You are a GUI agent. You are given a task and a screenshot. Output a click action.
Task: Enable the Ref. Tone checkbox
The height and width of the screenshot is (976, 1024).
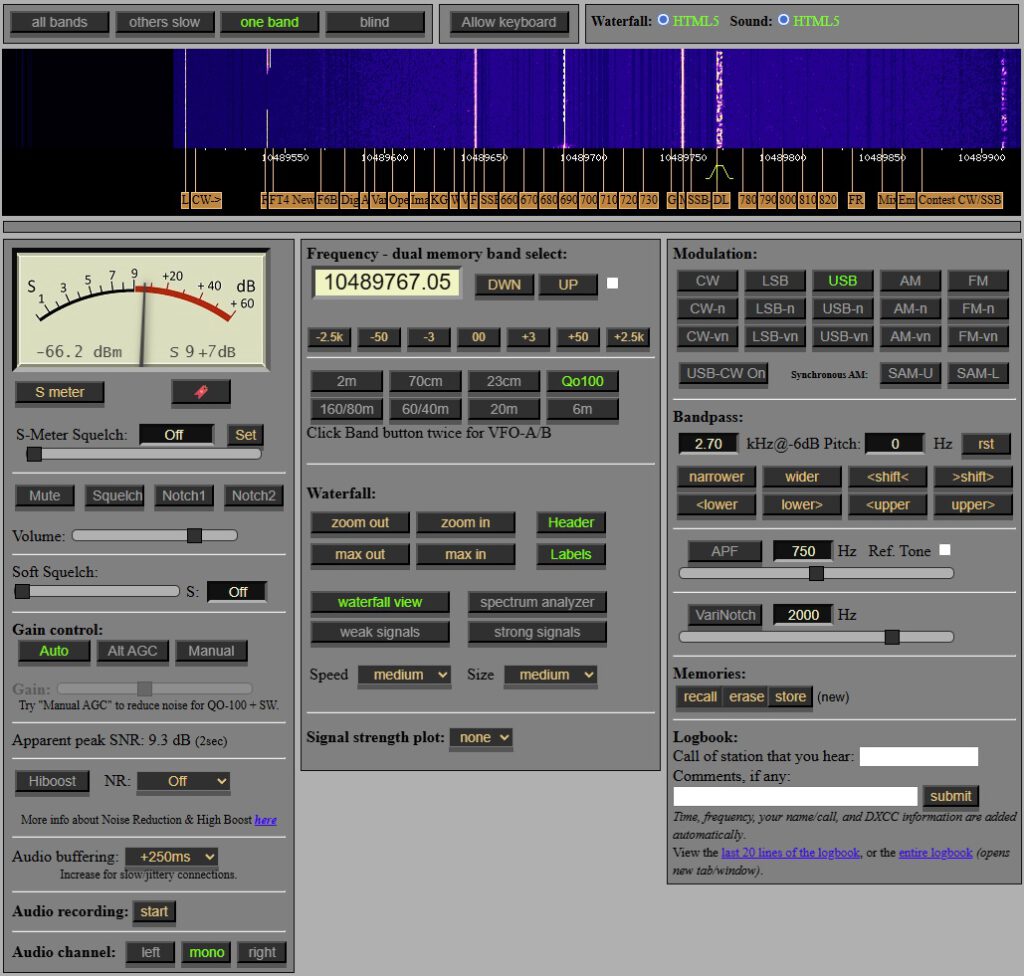coord(945,550)
